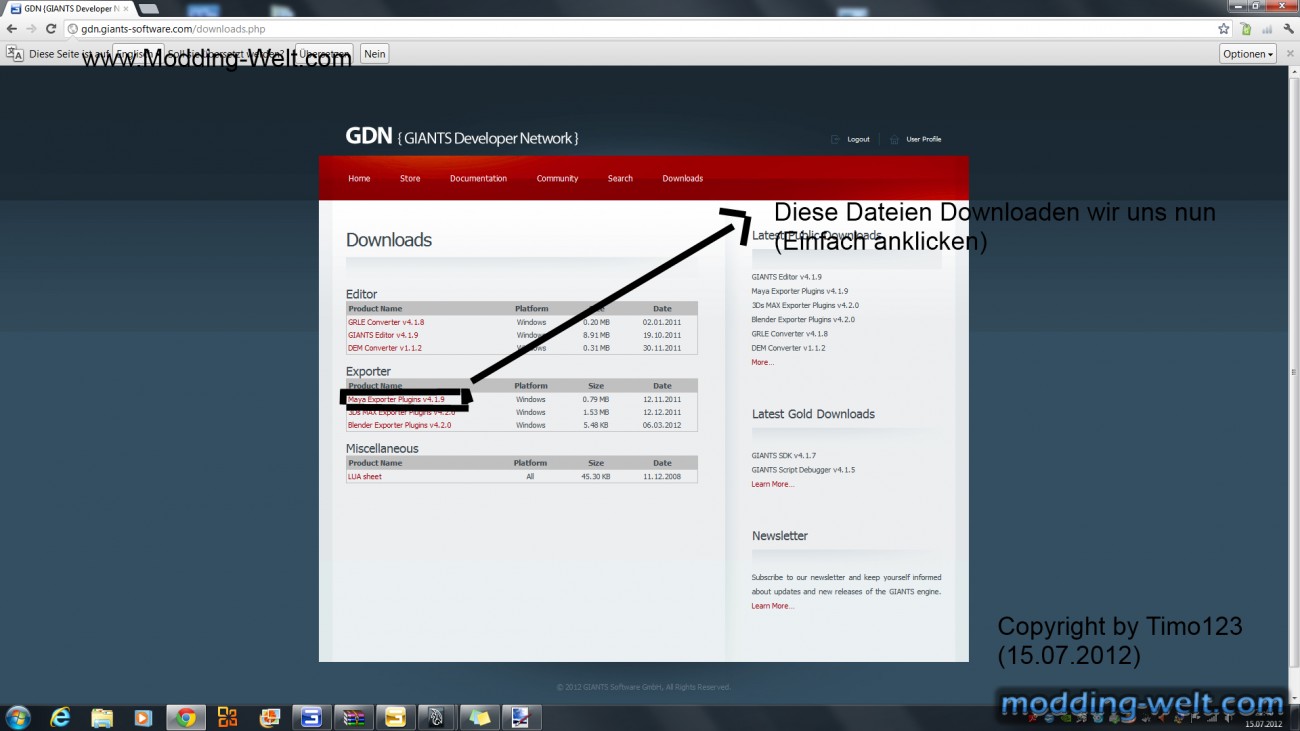
Task: Click the GDN GIANTS Developer Network logo
Action: pos(462,137)
